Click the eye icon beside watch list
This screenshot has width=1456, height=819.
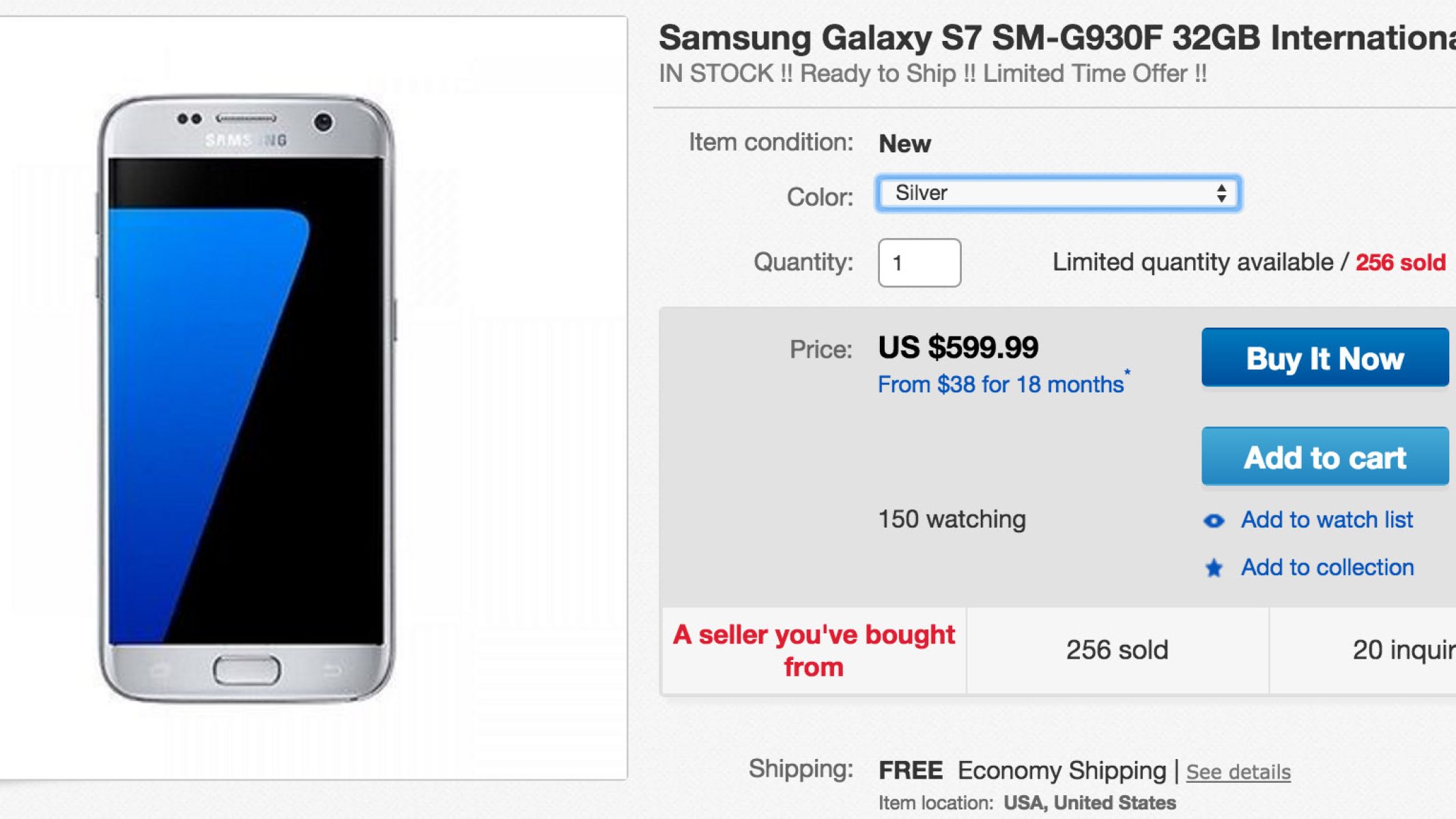pos(1214,521)
